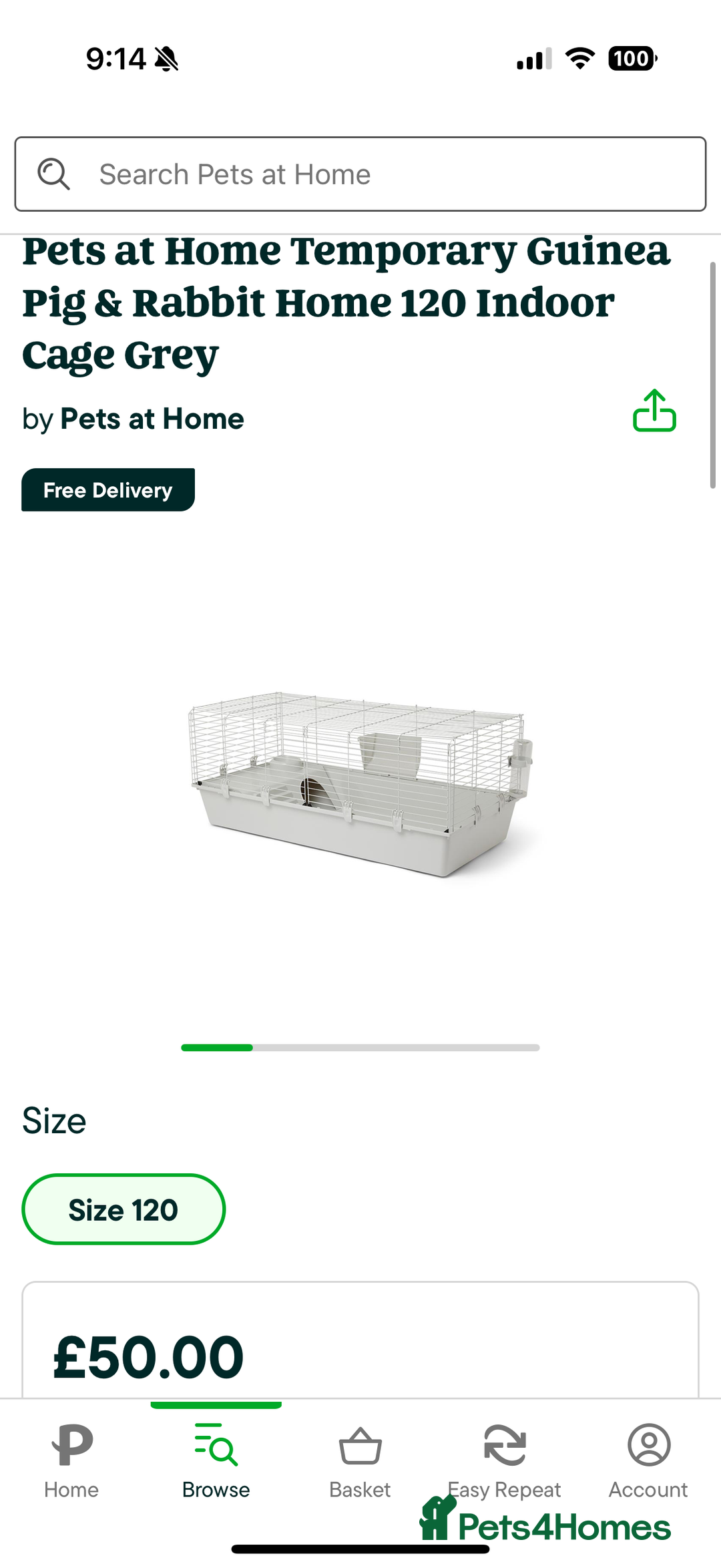Select the Size 120 option
Screen dimensions: 721x1568
pyautogui.click(x=124, y=1209)
